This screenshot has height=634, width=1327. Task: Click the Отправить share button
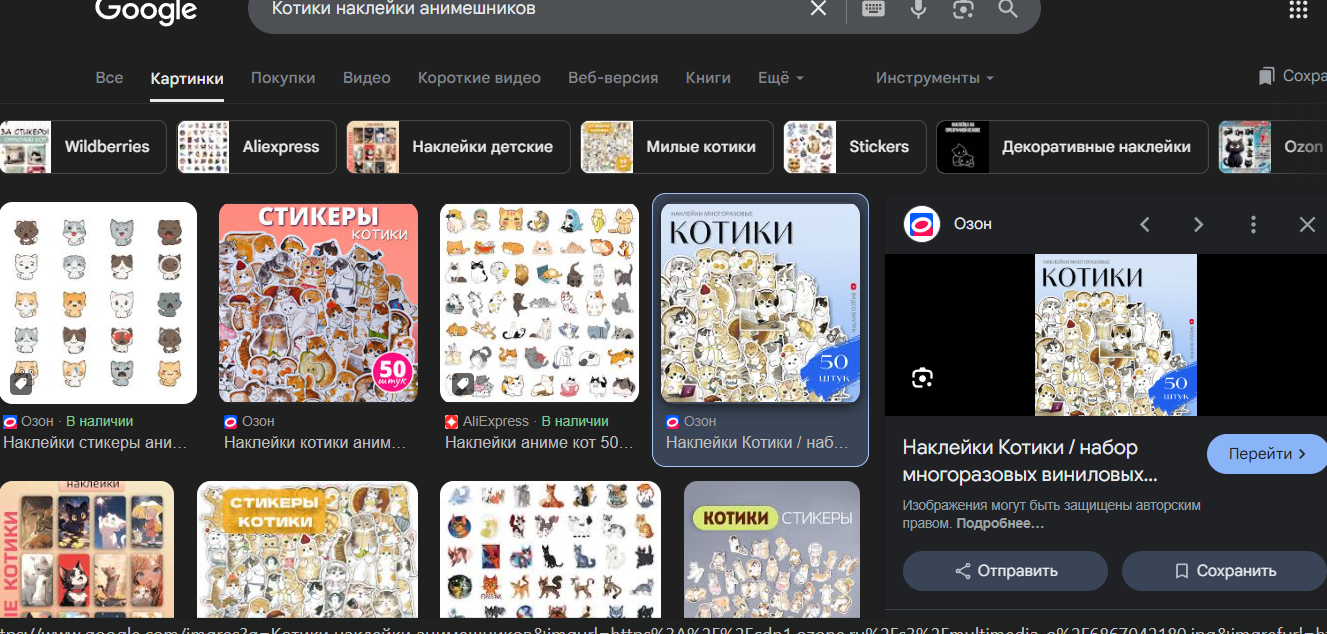point(1005,571)
